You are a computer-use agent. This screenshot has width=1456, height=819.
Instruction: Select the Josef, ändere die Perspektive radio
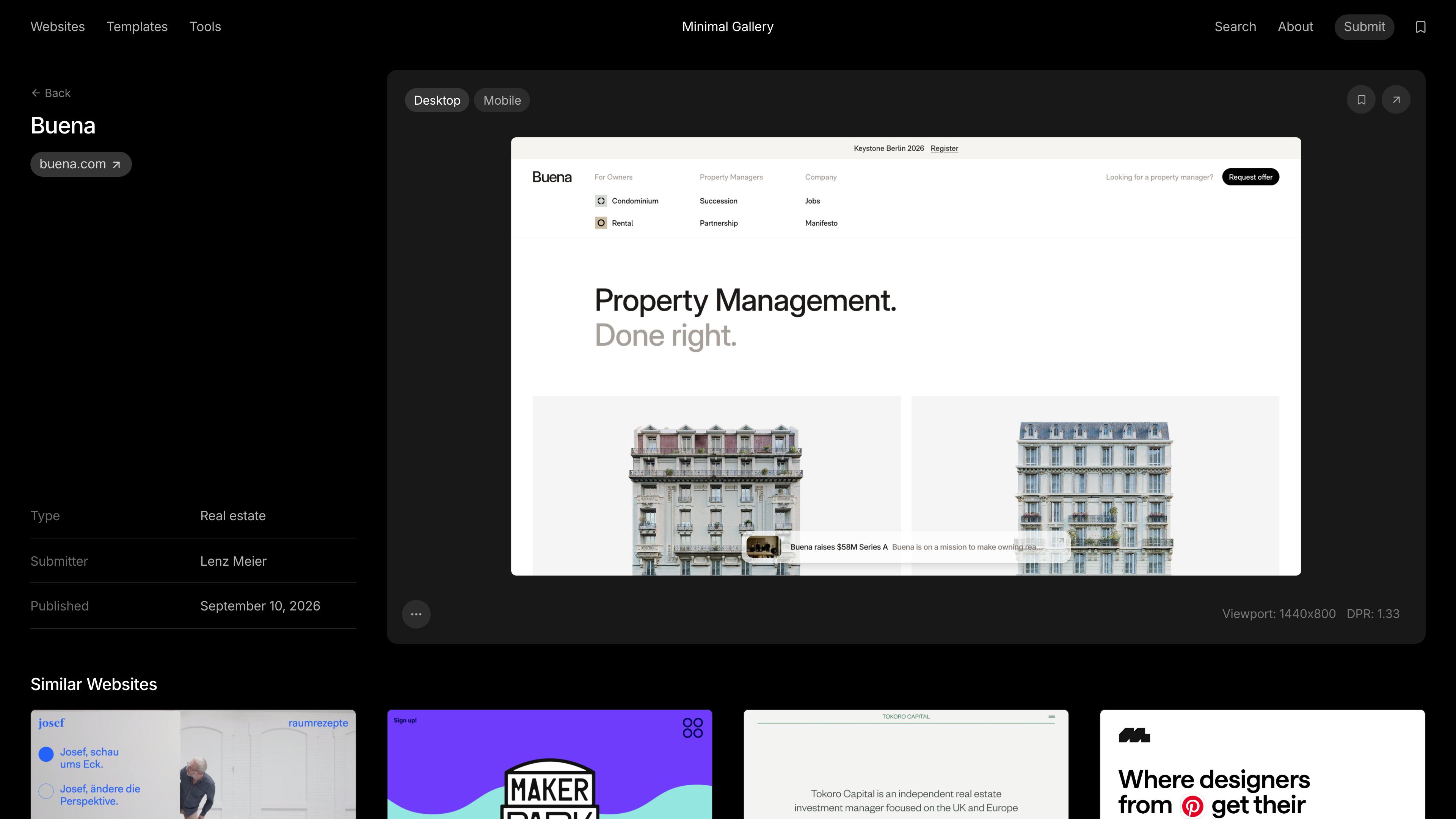[x=46, y=791]
